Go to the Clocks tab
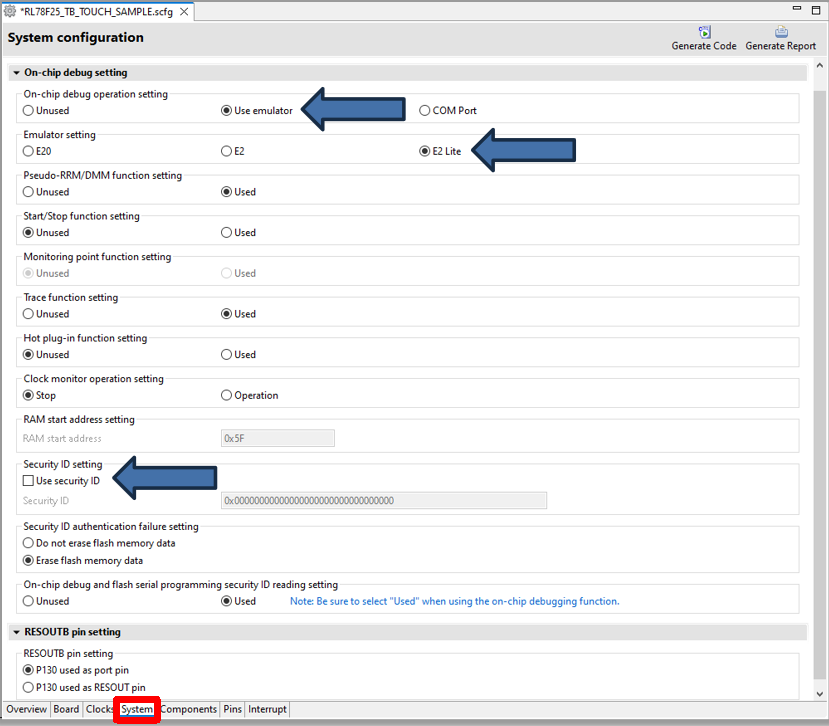829x726 pixels. pyautogui.click(x=100, y=709)
